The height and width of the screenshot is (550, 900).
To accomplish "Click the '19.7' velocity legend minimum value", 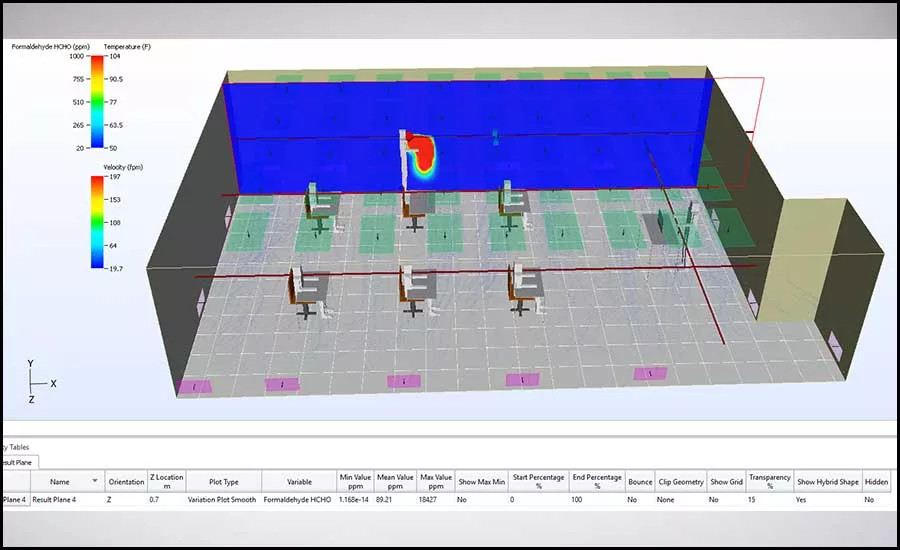I will (x=116, y=269).
